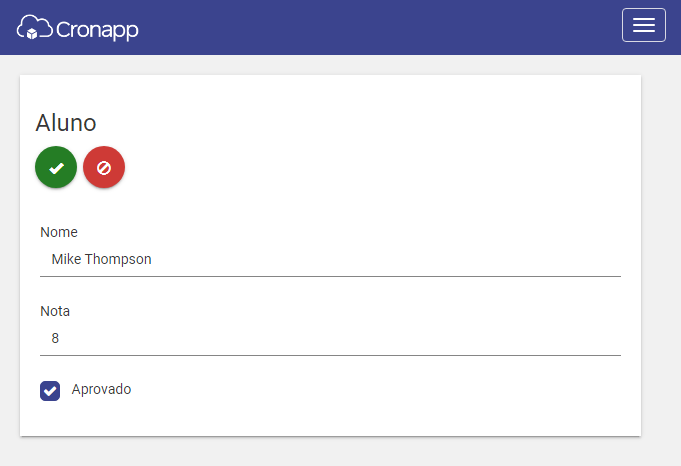
Task: Click the Aluno form heading
Action: point(66,123)
